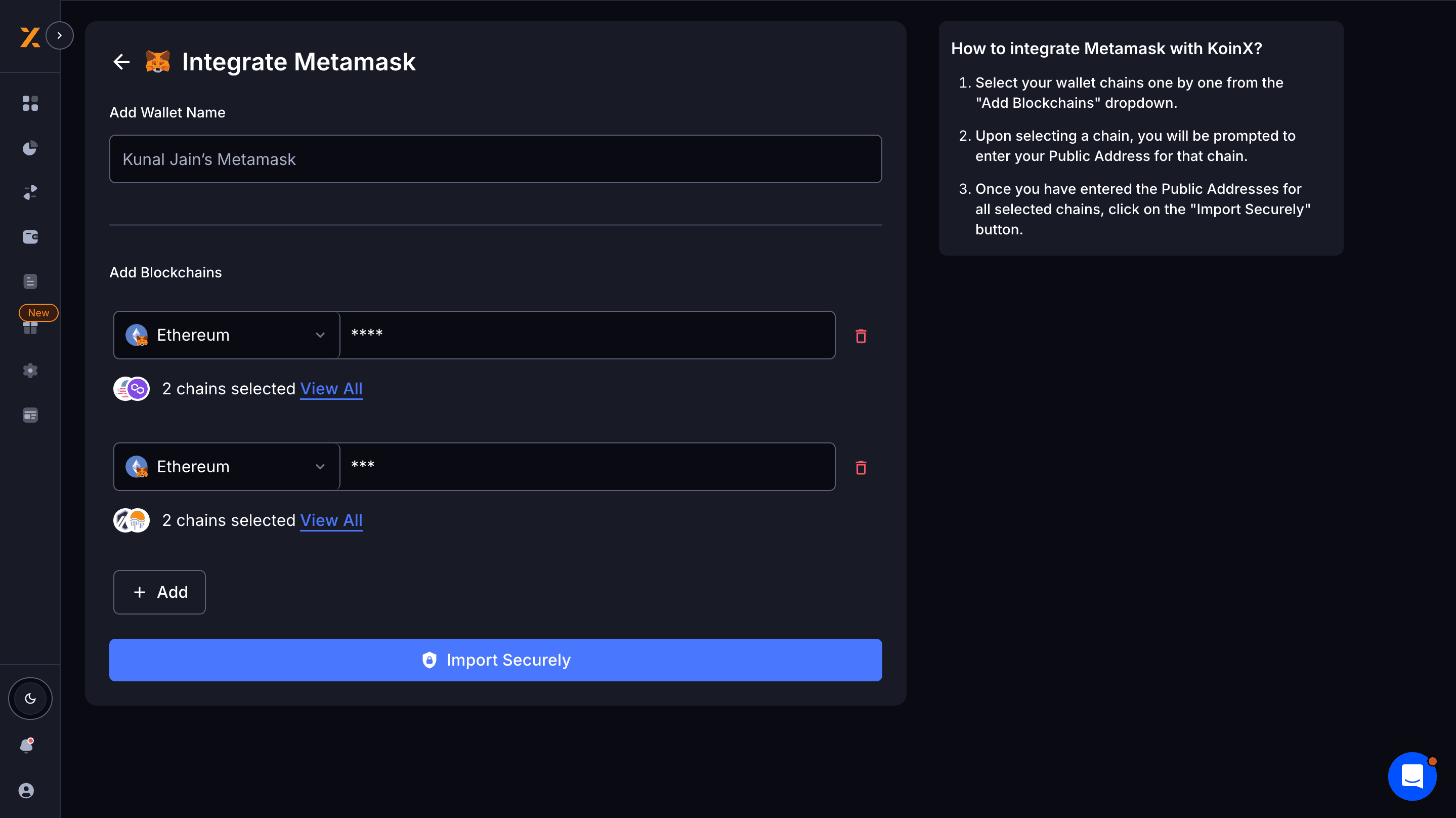The width and height of the screenshot is (1456, 818).
Task: Open the first Ethereum chain dropdown
Action: [x=227, y=335]
